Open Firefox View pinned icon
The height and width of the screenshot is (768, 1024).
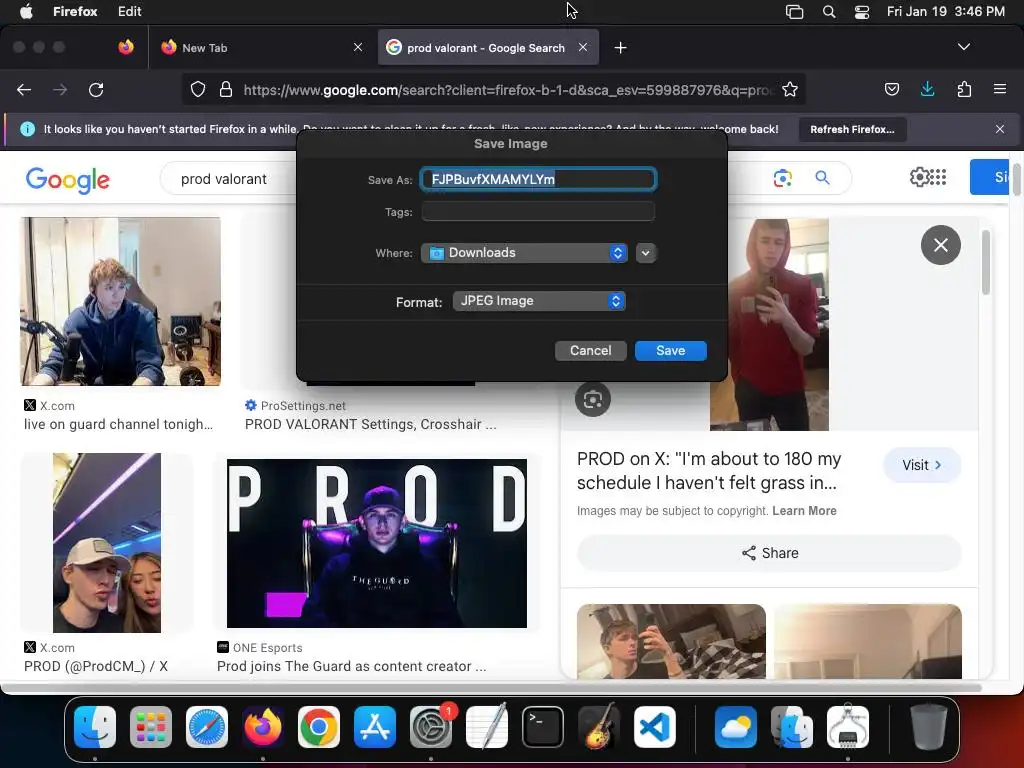tap(126, 47)
